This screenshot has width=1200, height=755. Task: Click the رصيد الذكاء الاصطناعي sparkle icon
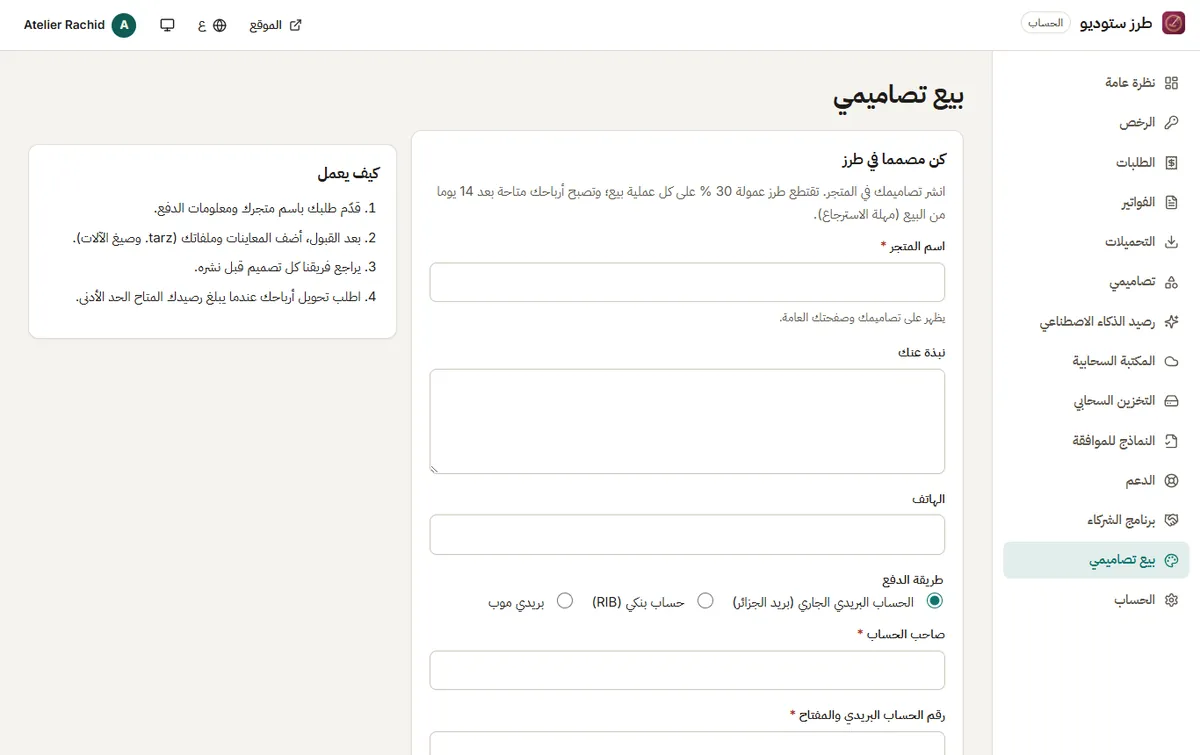coord(1173,322)
